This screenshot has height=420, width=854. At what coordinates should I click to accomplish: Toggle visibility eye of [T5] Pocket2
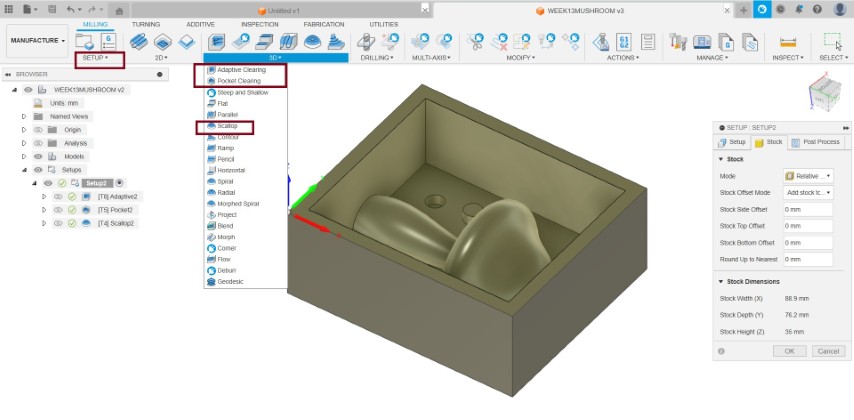(58, 210)
